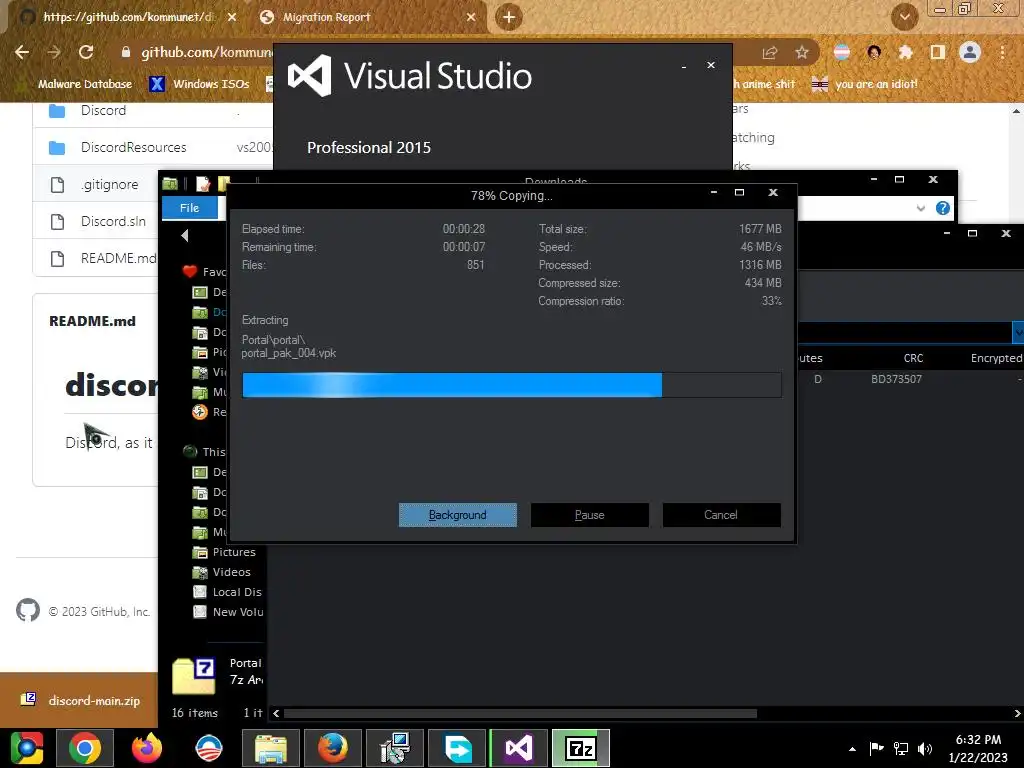
Task: Open the File tab in the Explorer window
Action: click(x=189, y=208)
